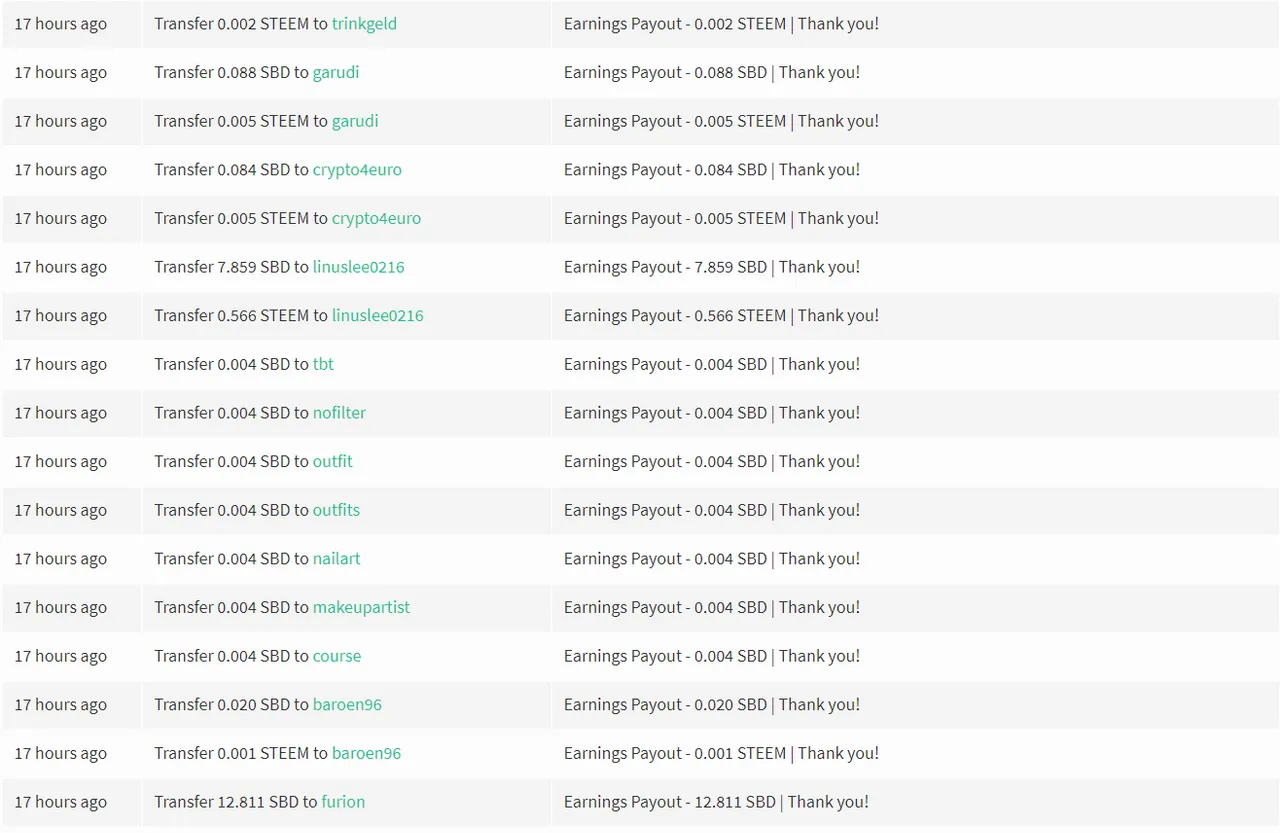Visit linuslee0216 link in the 7.859 SBD row

358,267
